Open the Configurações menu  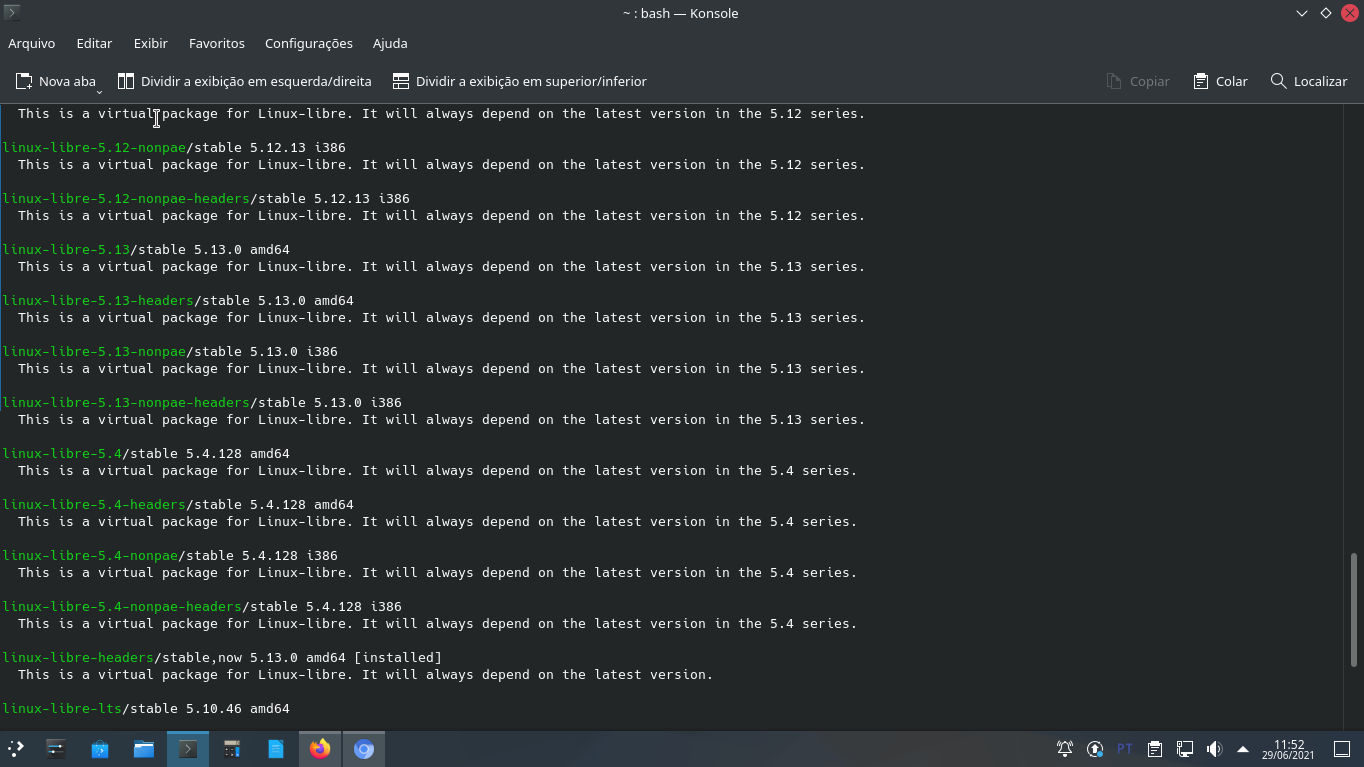click(x=308, y=43)
